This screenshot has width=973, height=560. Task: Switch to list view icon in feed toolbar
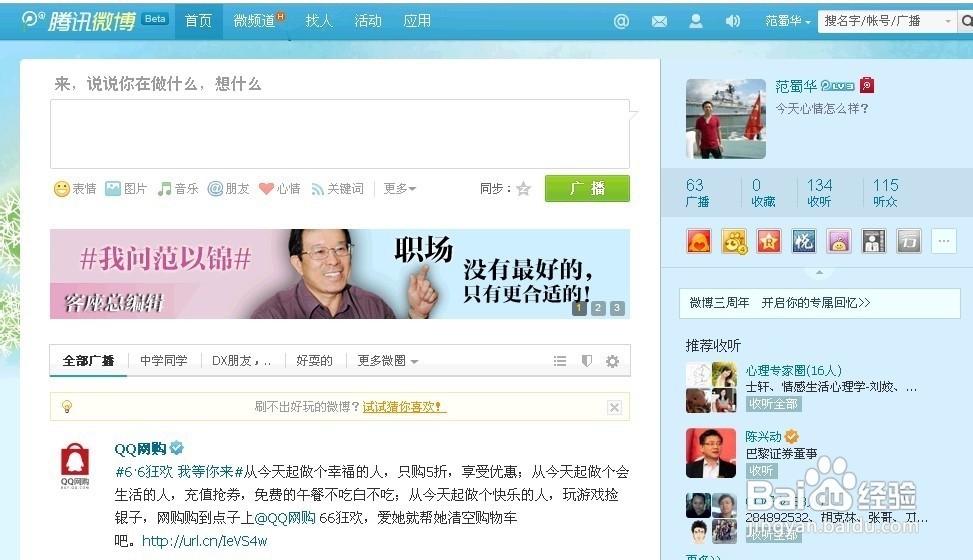click(x=560, y=361)
